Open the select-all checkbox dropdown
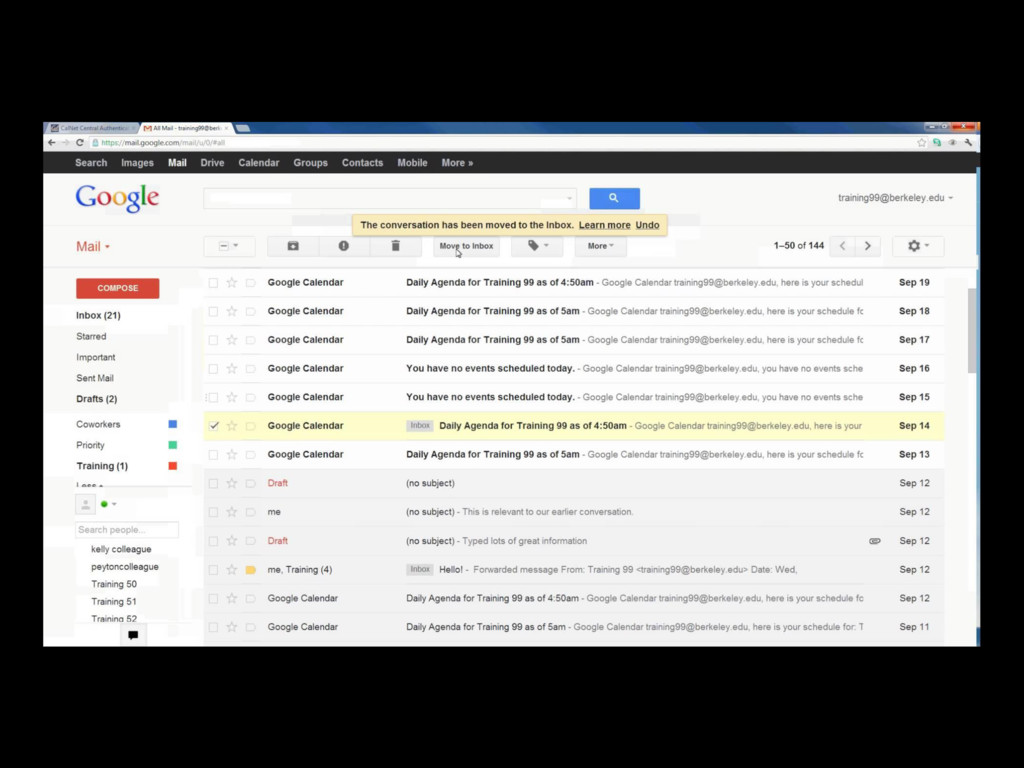This screenshot has height=768, width=1024. pos(229,246)
